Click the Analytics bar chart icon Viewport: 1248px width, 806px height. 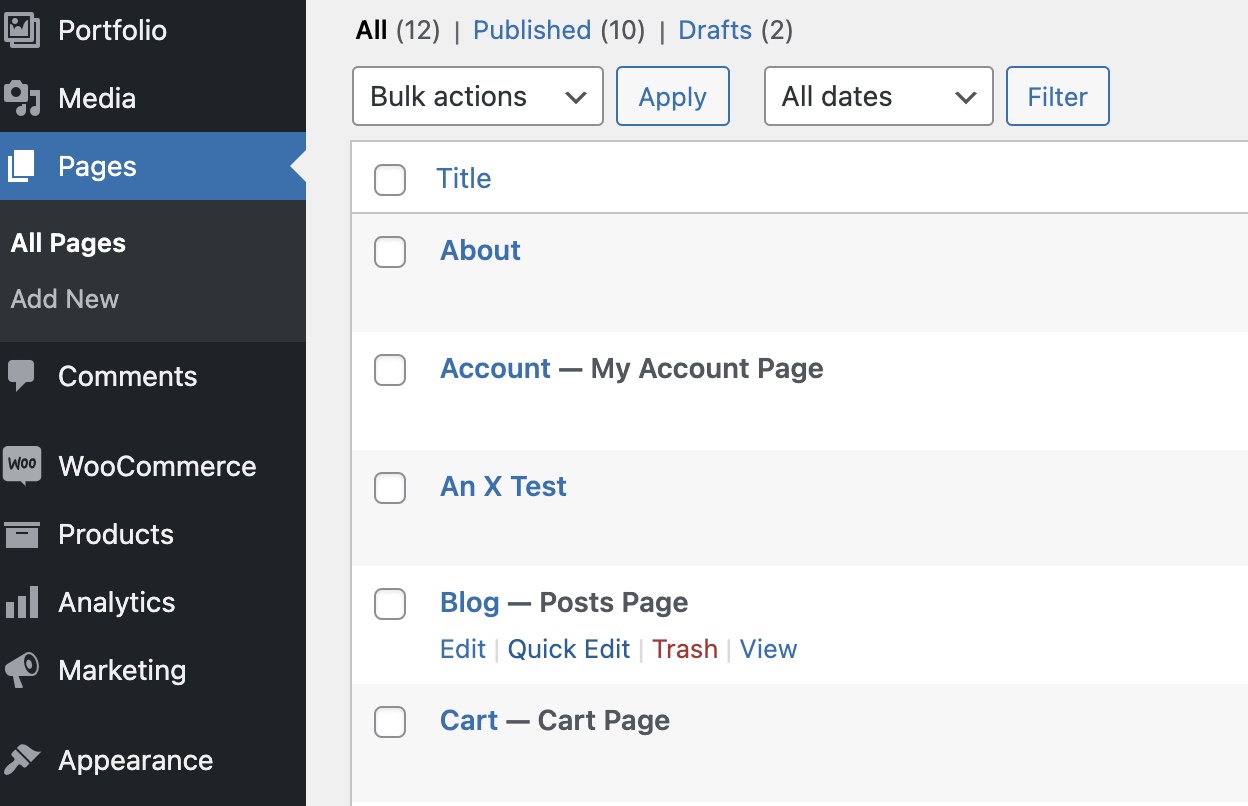(22, 602)
